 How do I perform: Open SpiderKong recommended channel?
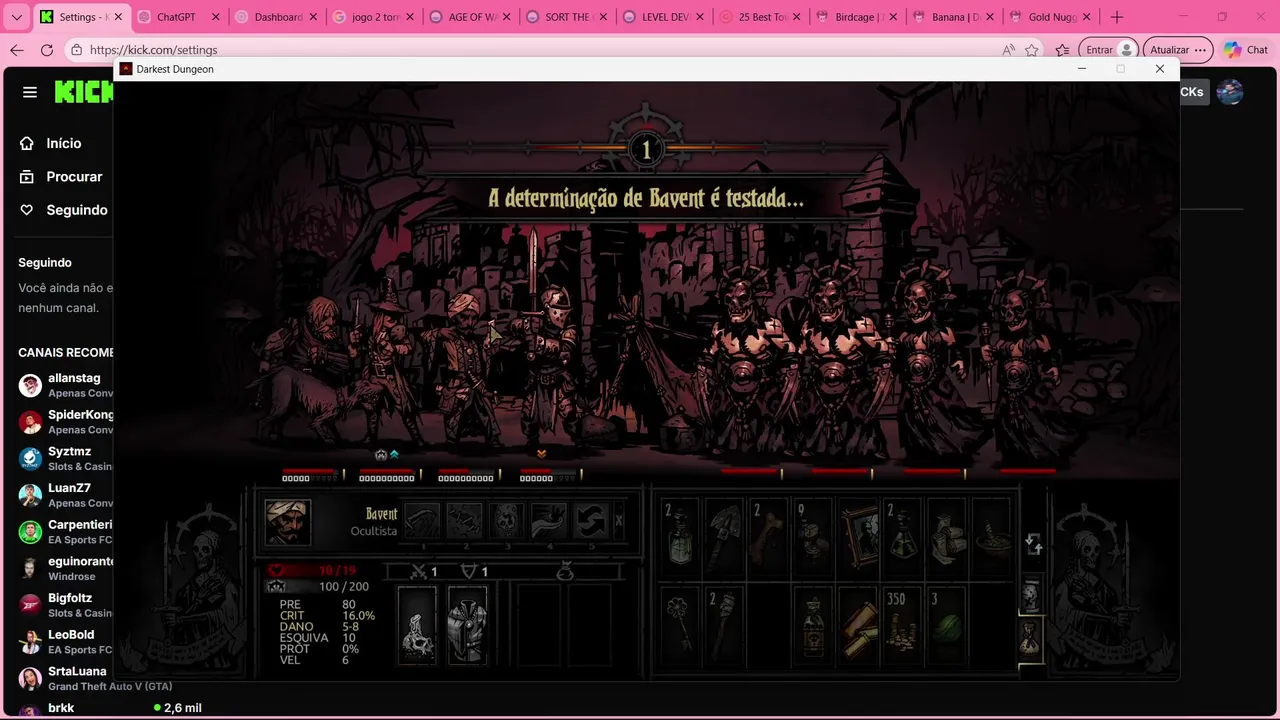pyautogui.click(x=64, y=422)
